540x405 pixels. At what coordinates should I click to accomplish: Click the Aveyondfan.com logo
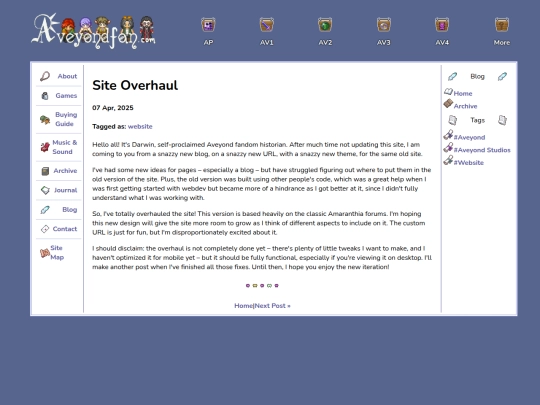point(93,31)
